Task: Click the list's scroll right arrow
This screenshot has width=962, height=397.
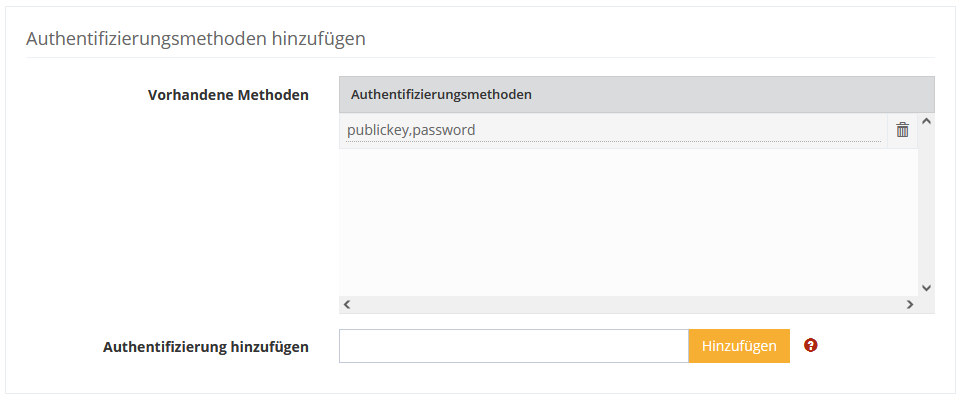Action: 910,304
